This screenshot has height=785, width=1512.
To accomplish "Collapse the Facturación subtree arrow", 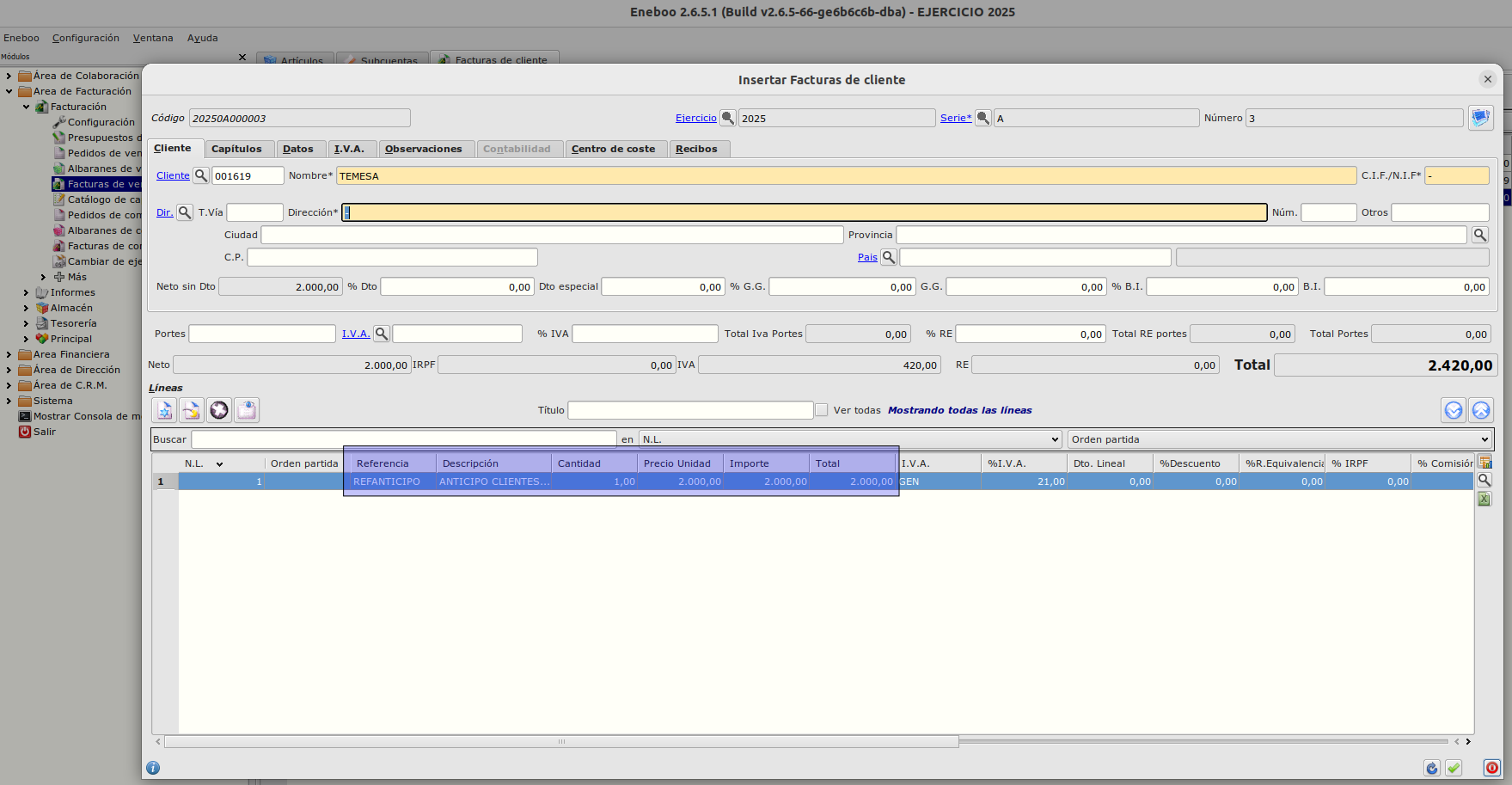I will tap(26, 107).
